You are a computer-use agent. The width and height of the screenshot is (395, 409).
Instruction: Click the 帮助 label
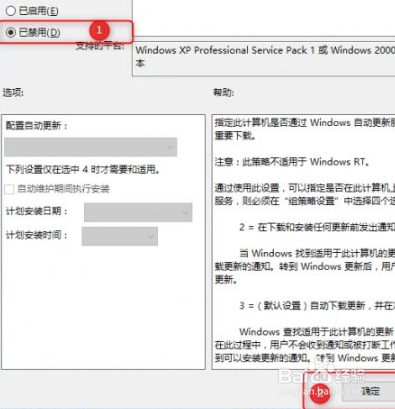click(x=224, y=92)
